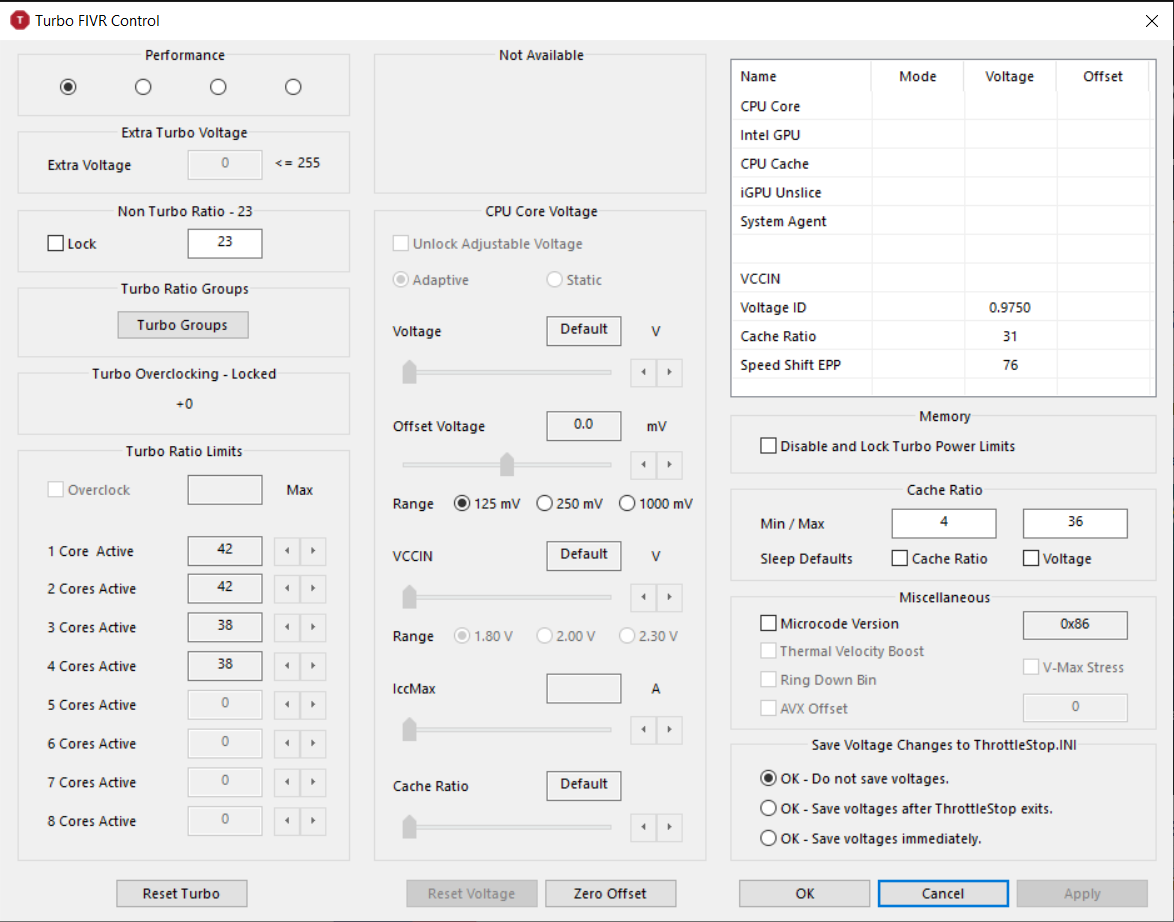Select the first Performance profile radio
The image size is (1174, 922).
(68, 87)
